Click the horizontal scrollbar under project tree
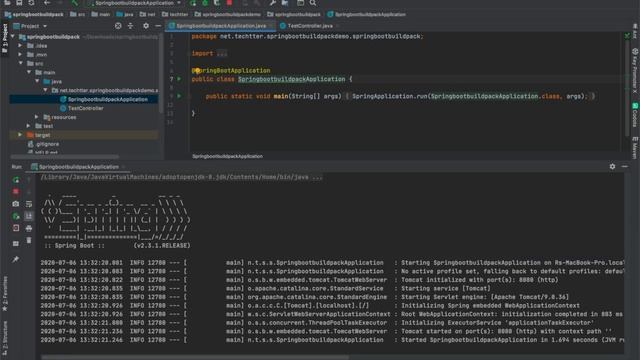This screenshot has height=360, width=640. 64,156
